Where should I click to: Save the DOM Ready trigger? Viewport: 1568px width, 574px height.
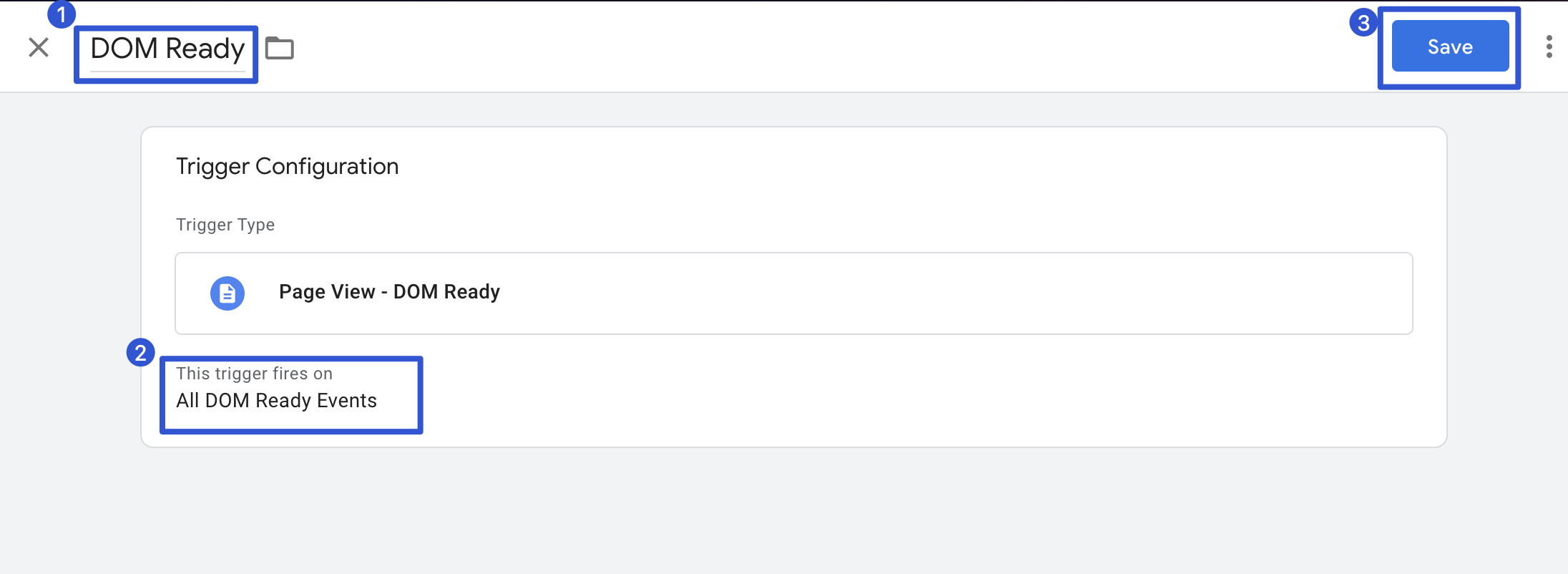(1450, 47)
